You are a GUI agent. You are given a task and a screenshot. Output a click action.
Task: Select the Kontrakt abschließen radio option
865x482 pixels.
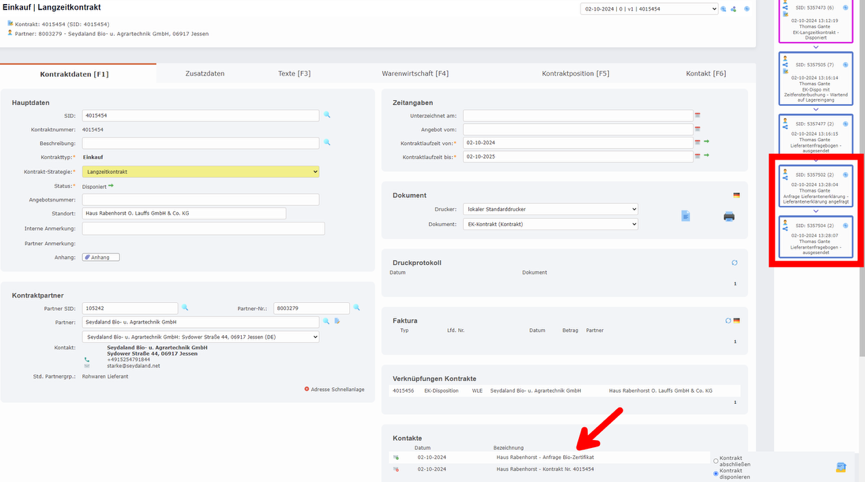pos(716,461)
